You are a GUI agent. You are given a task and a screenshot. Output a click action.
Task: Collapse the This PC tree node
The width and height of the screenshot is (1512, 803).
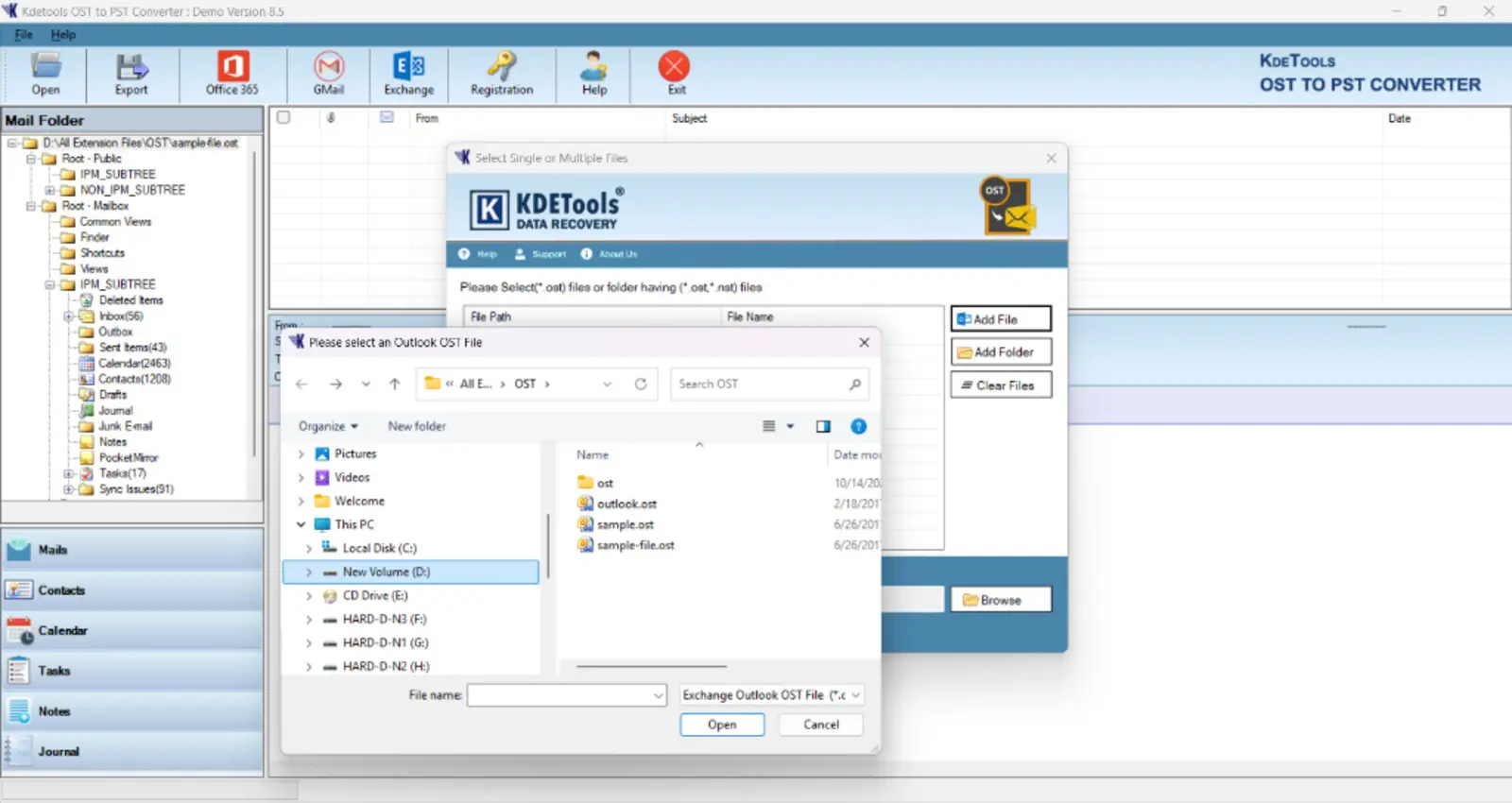coord(301,524)
